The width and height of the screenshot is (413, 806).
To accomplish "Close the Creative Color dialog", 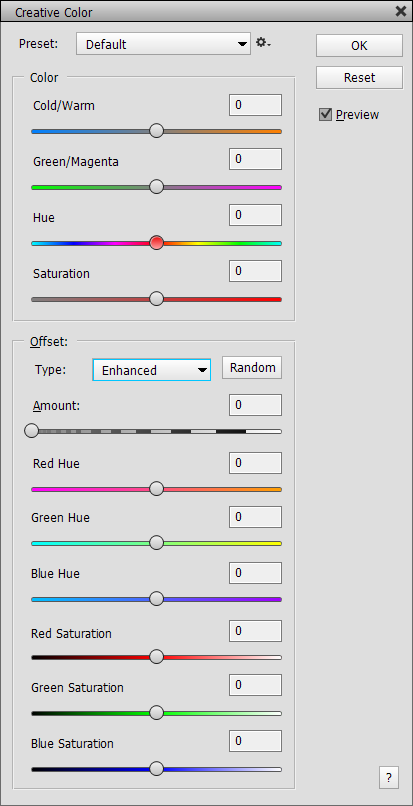I will tap(401, 11).
